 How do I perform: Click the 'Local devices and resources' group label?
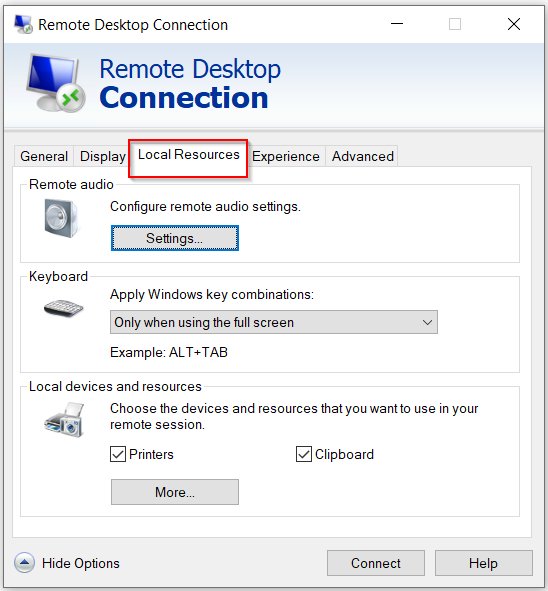point(115,387)
